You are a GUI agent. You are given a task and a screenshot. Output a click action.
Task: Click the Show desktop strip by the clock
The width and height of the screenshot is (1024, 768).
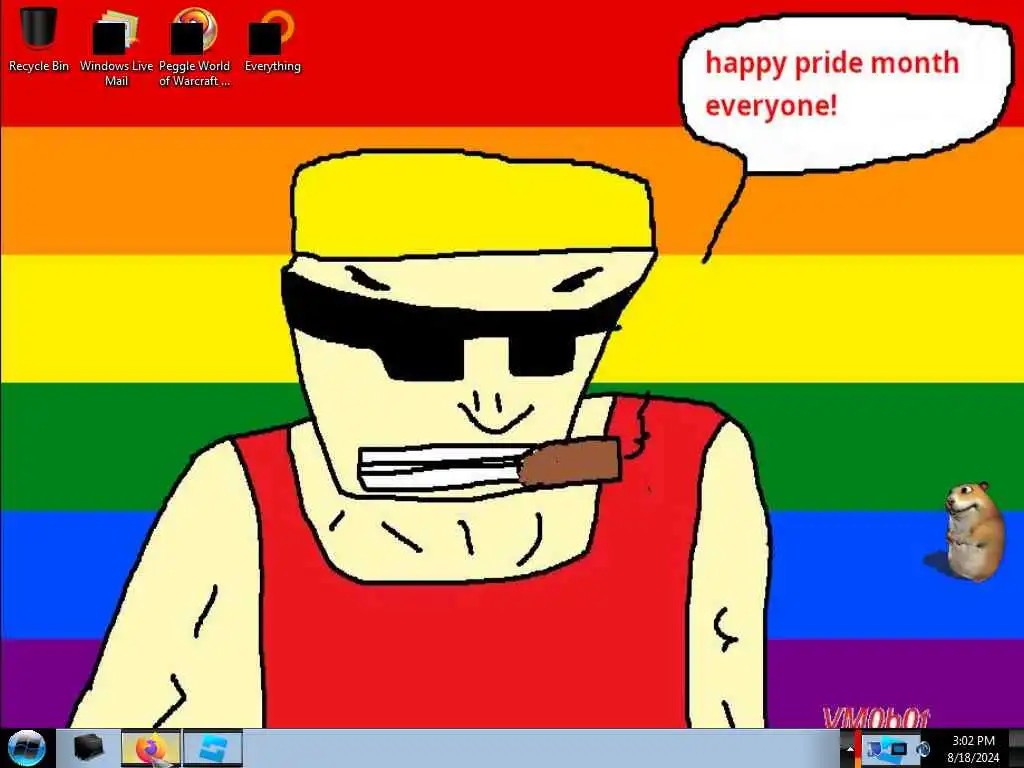click(x=1017, y=748)
